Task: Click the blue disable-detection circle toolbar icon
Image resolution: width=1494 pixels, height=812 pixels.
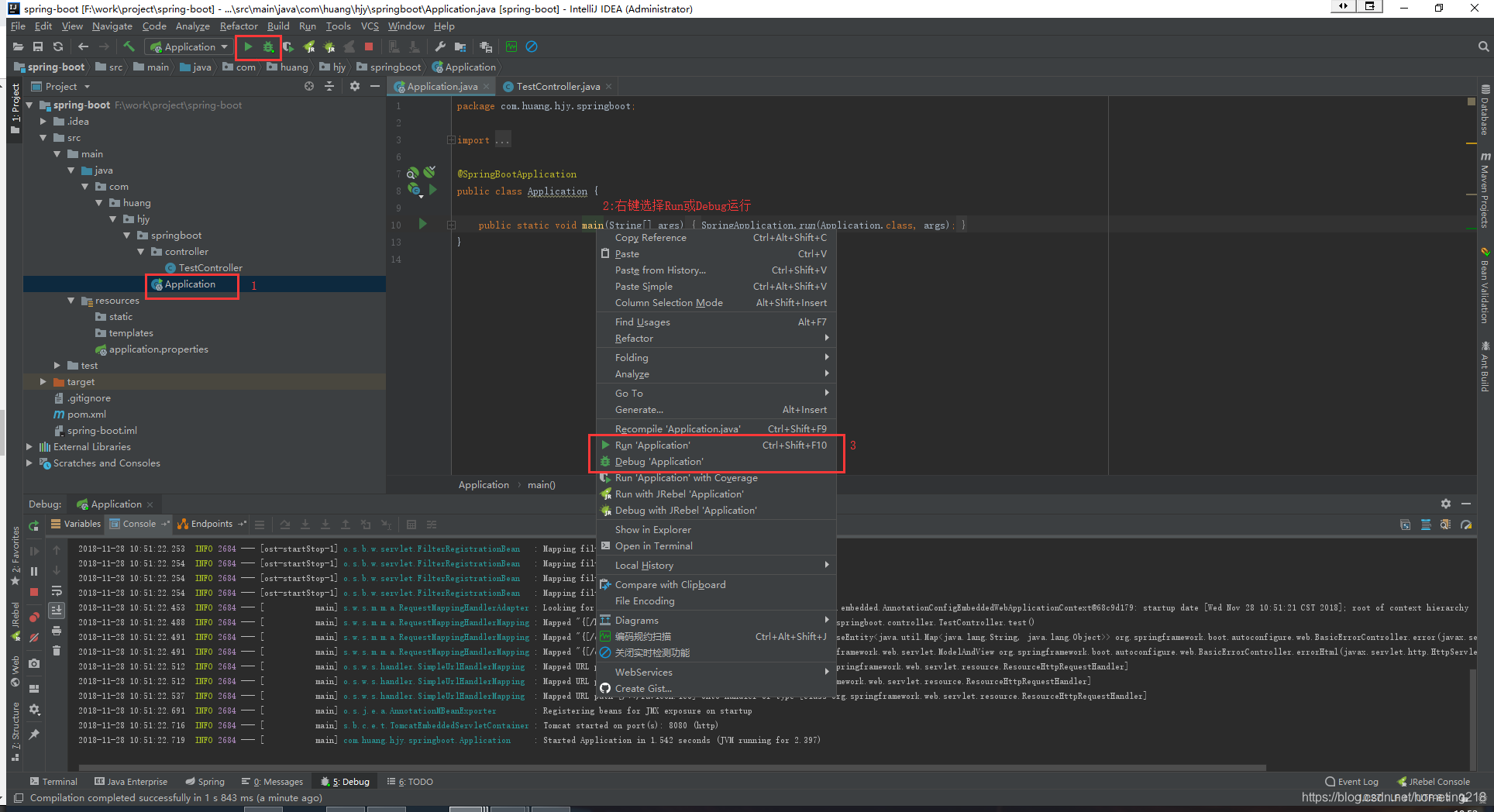Action: click(x=532, y=46)
